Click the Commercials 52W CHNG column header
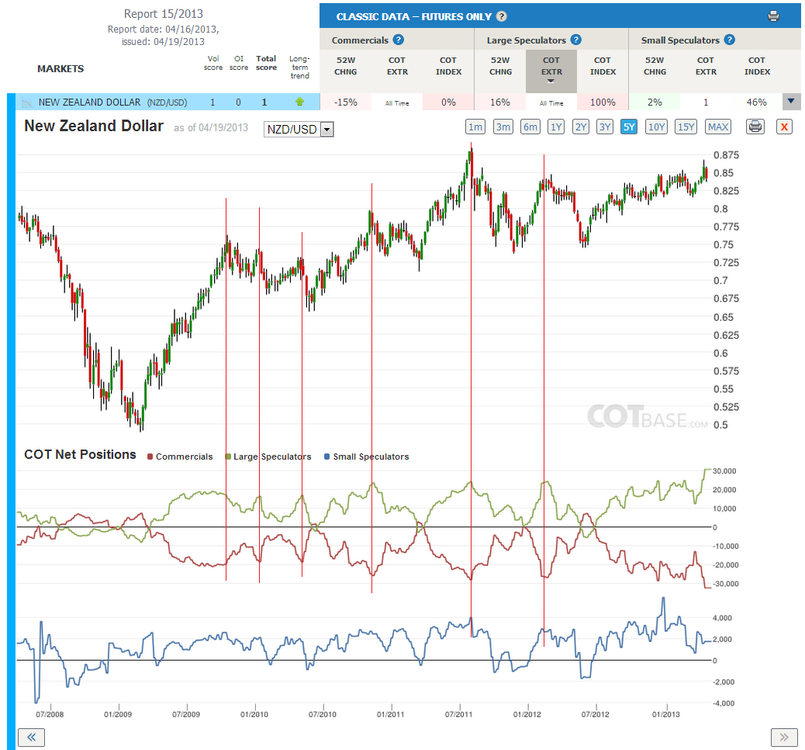 point(346,66)
